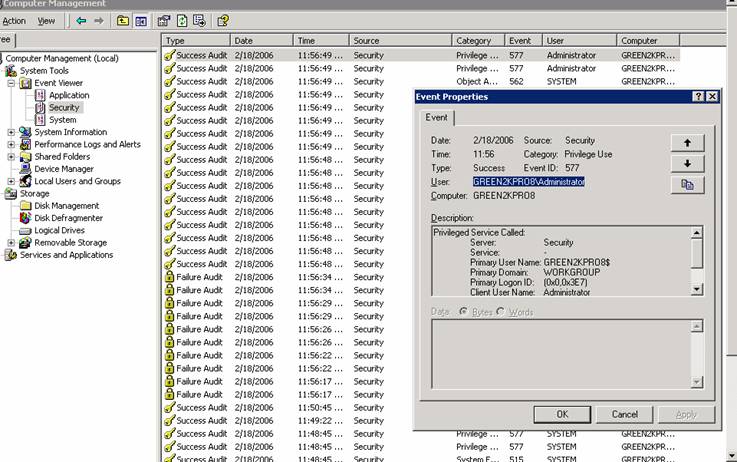This screenshot has height=462, width=737.
Task: Open the View menu
Action: pos(46,21)
